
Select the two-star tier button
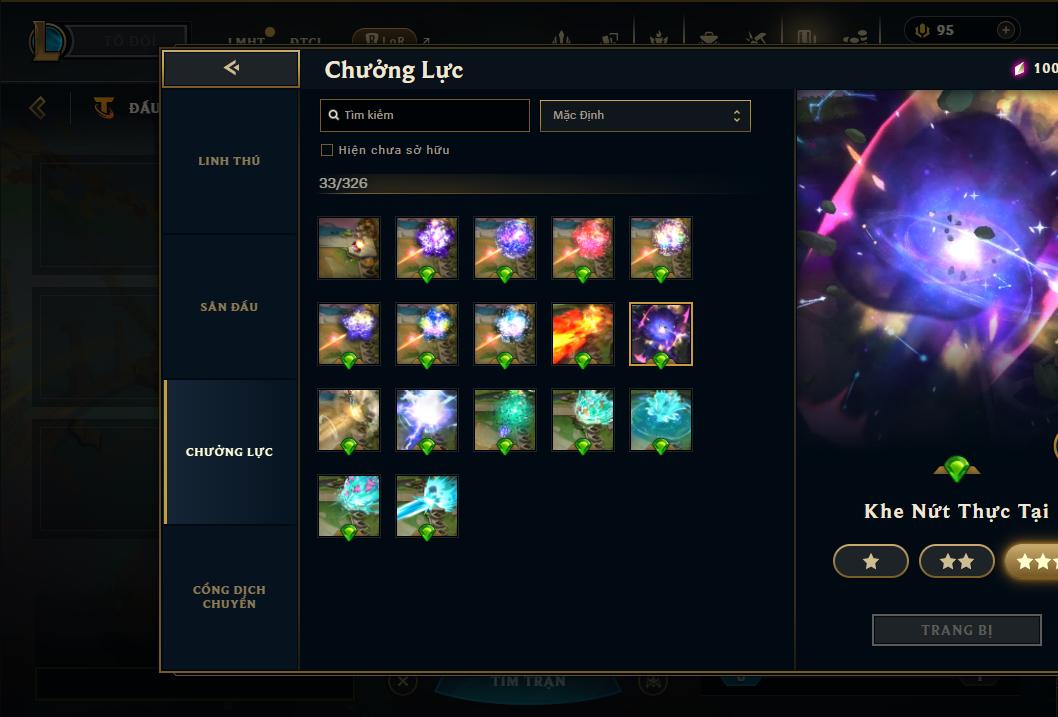click(957, 561)
